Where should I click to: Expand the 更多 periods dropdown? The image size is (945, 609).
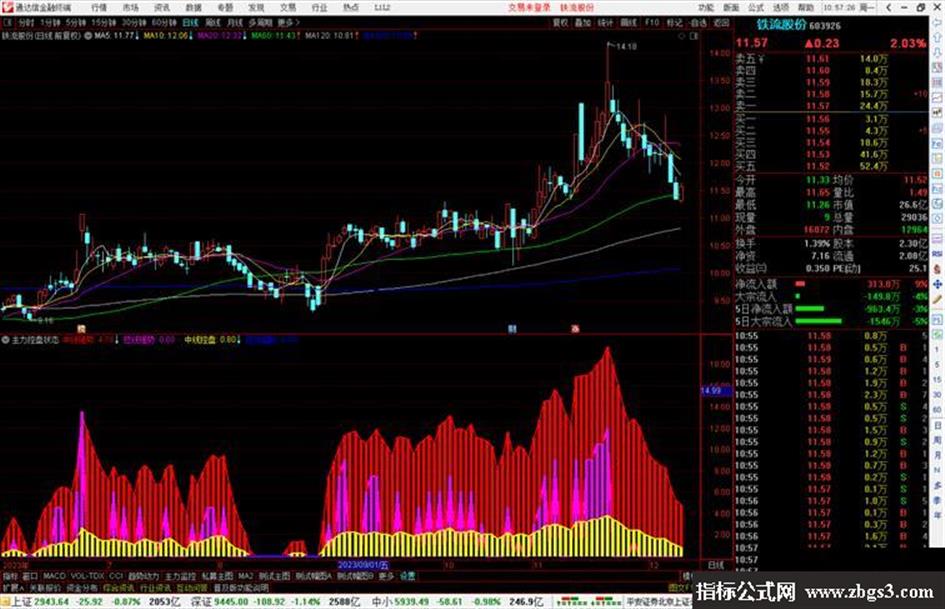click(288, 22)
